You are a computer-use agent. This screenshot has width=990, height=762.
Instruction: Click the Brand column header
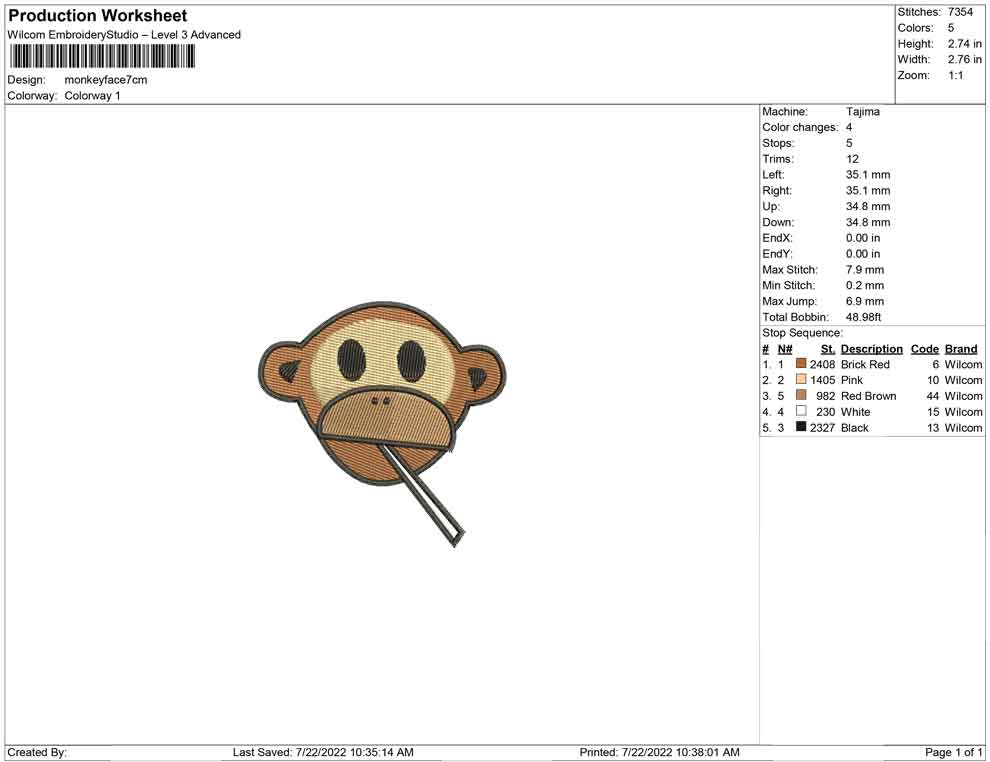pos(961,349)
